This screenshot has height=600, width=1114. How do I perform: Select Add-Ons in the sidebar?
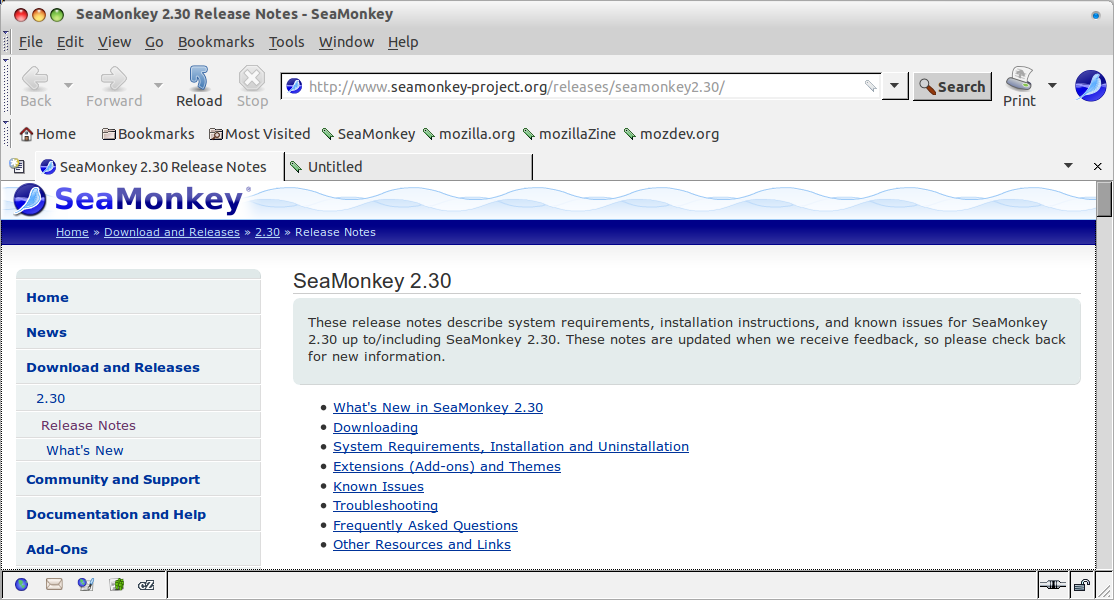coord(139,549)
